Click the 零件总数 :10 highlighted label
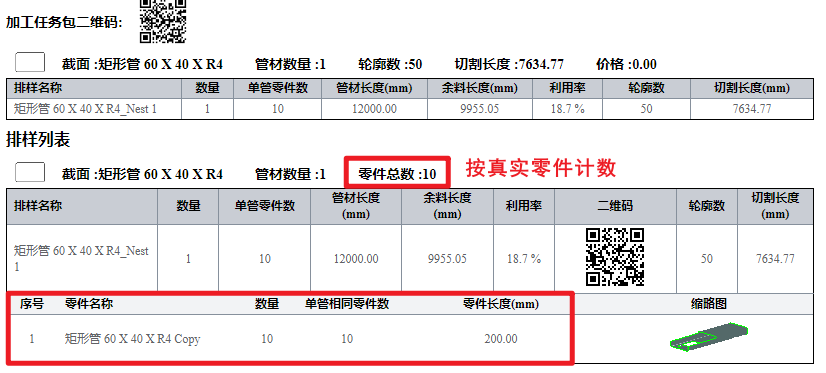Image resolution: width=826 pixels, height=373 pixels. pyautogui.click(x=397, y=173)
